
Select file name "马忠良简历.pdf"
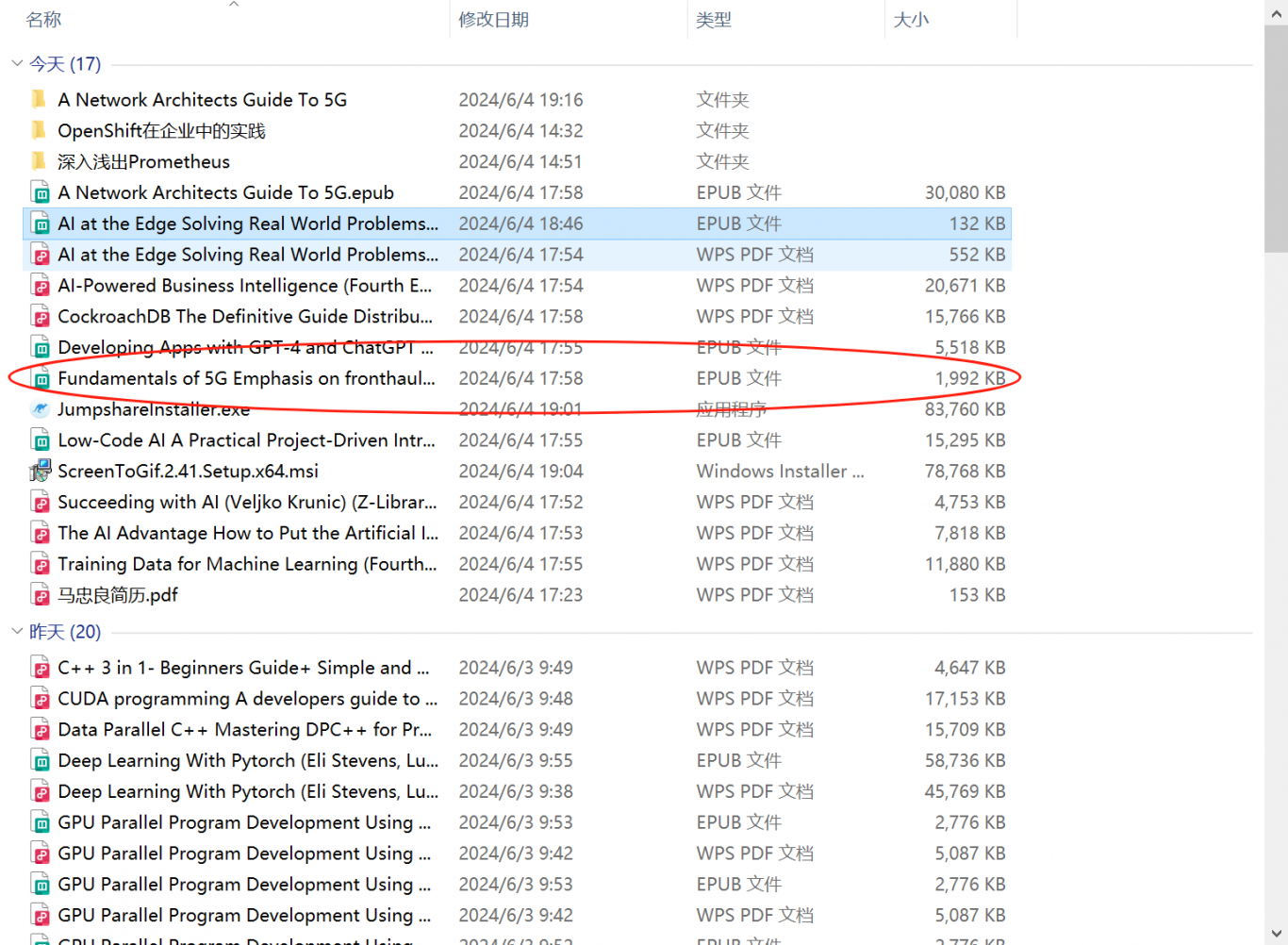[x=118, y=595]
